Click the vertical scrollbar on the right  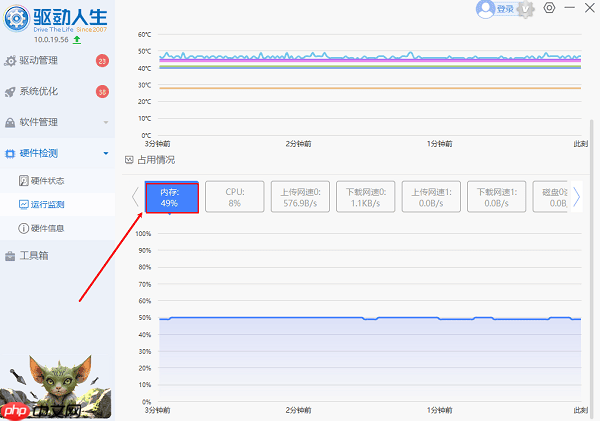pyautogui.click(x=592, y=268)
